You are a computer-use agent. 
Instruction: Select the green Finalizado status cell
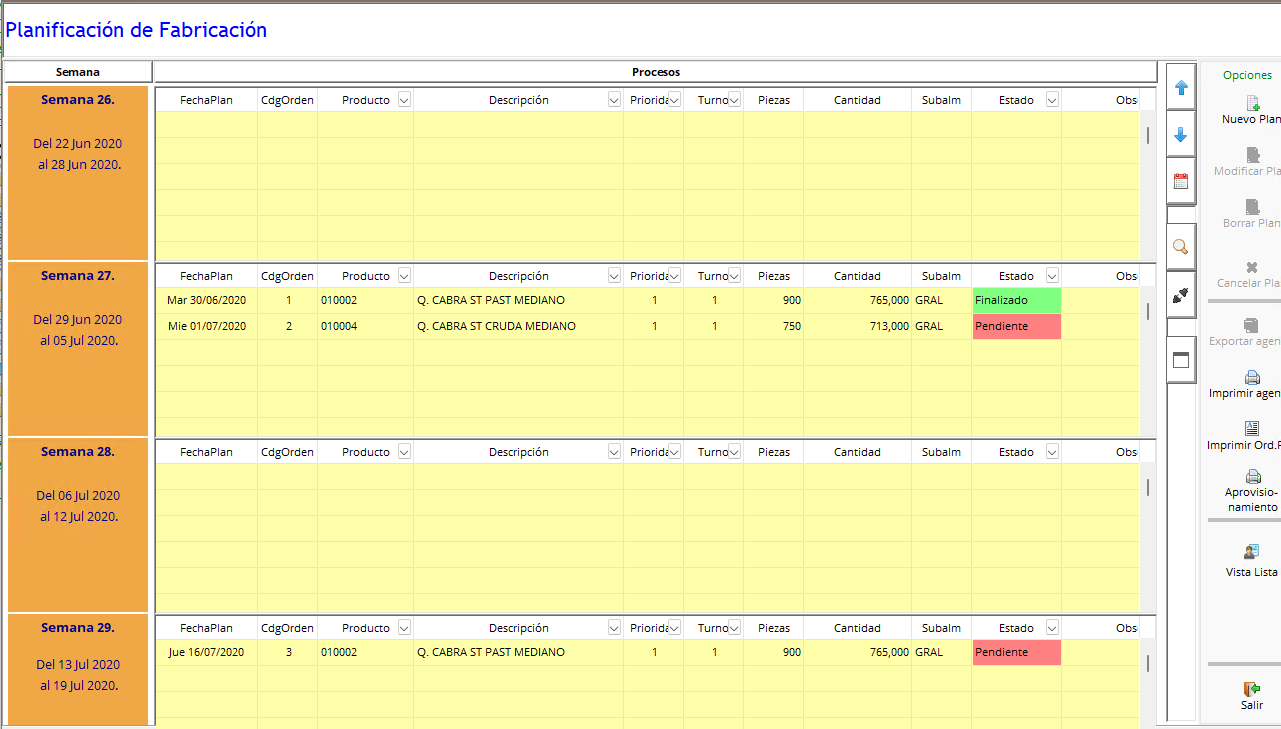click(1016, 300)
